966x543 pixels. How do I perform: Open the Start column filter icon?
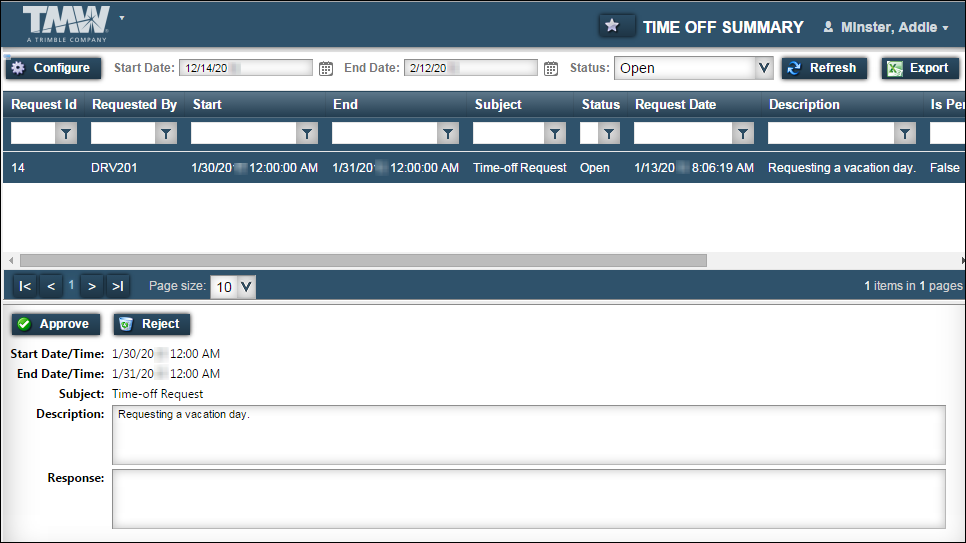point(307,133)
